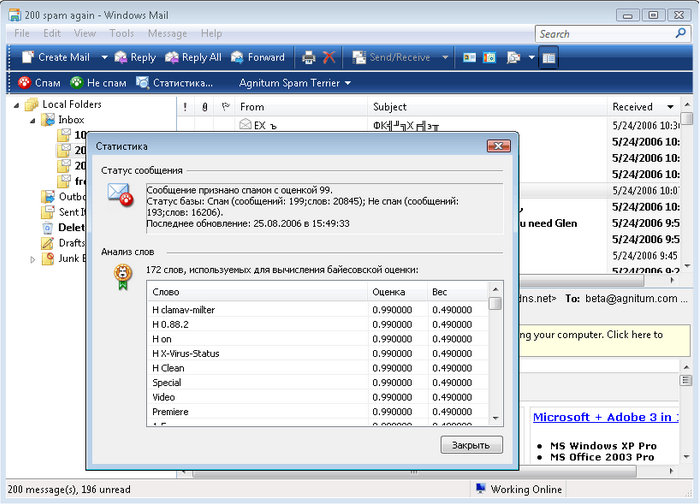Image resolution: width=700 pixels, height=504 pixels.
Task: Click the red Delete X icon
Action: coord(329,58)
